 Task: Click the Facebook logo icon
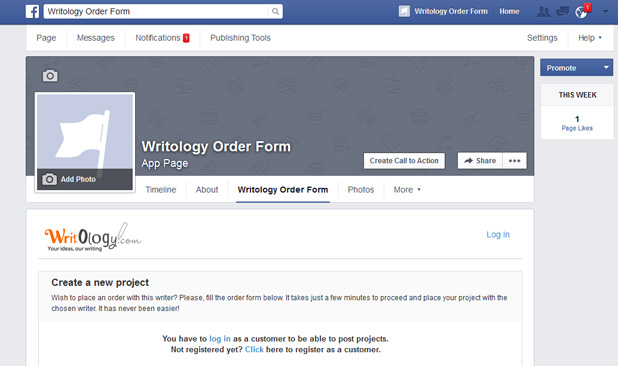tap(32, 11)
